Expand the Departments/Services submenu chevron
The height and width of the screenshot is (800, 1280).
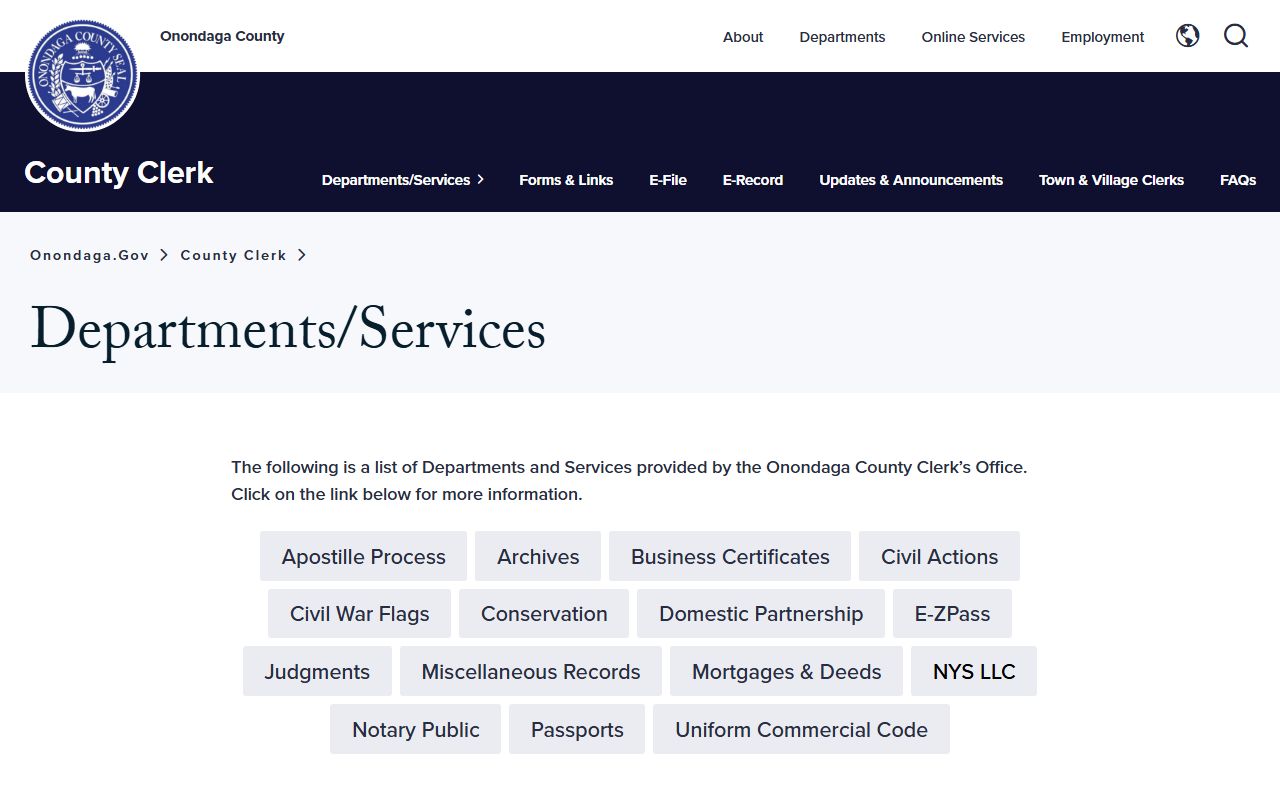481,180
